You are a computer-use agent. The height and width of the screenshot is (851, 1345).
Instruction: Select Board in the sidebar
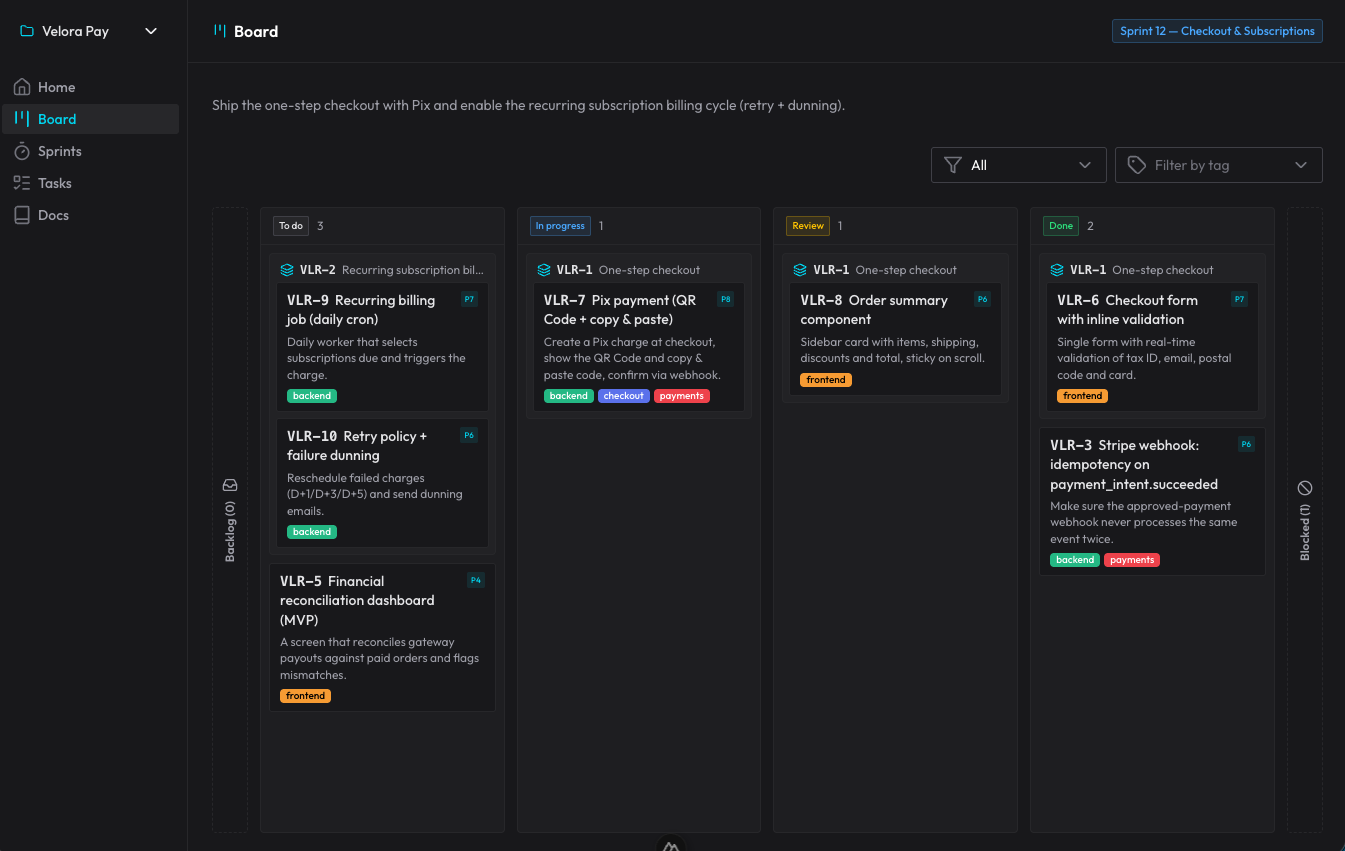(90, 119)
